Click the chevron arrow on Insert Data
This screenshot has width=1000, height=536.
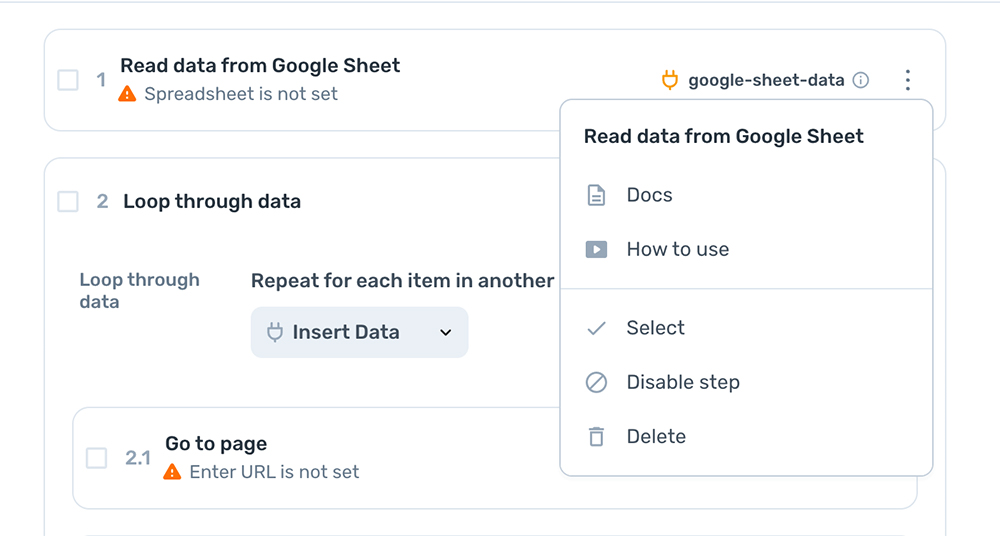coord(446,332)
